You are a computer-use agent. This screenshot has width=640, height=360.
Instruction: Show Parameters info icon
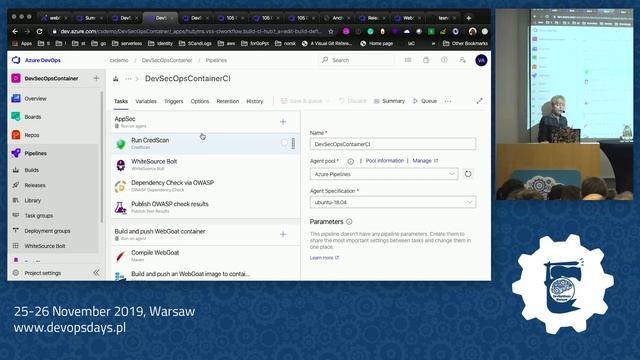(349, 222)
